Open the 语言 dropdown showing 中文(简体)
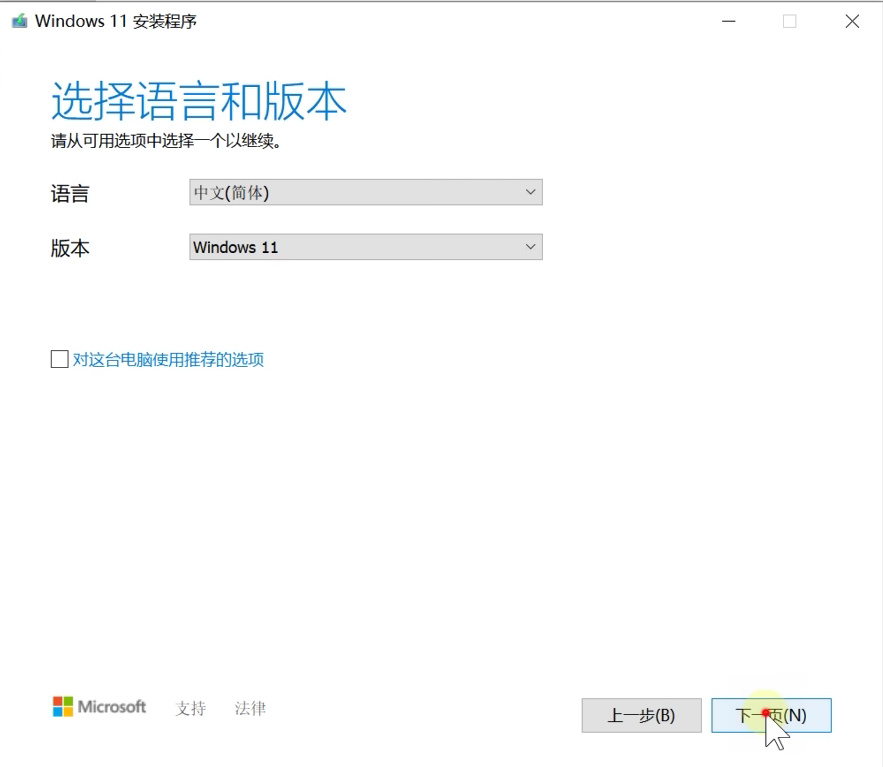The image size is (883, 767). pyautogui.click(x=365, y=193)
